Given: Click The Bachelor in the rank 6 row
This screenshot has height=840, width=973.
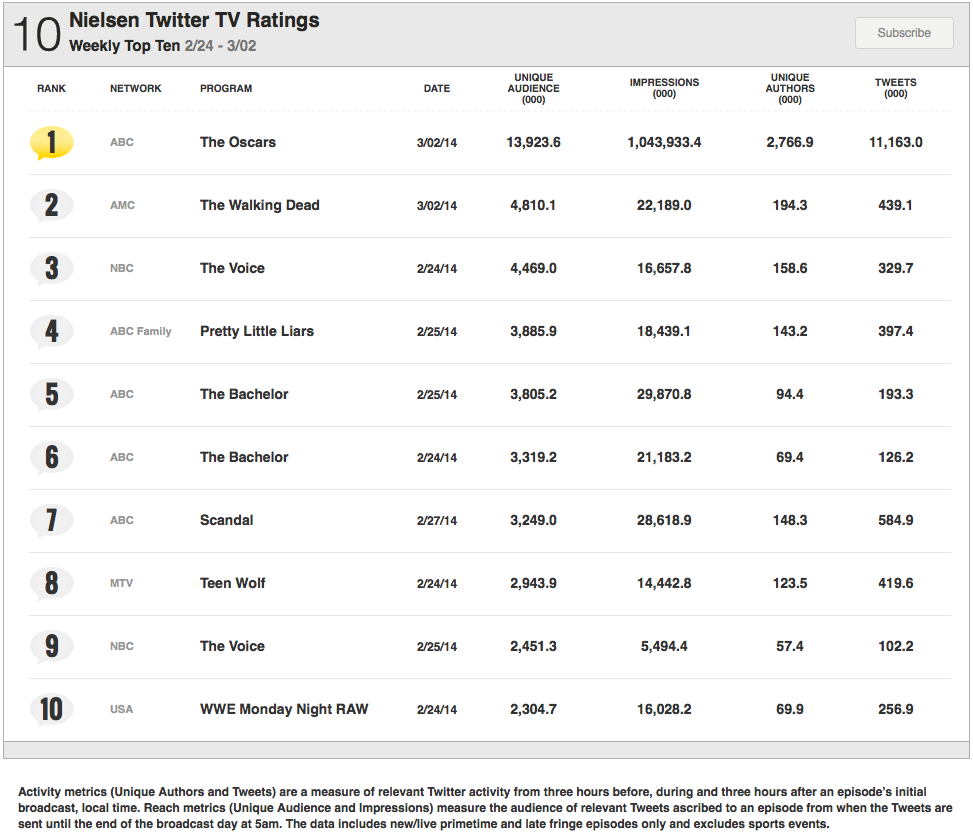Looking at the screenshot, I should coord(244,457).
